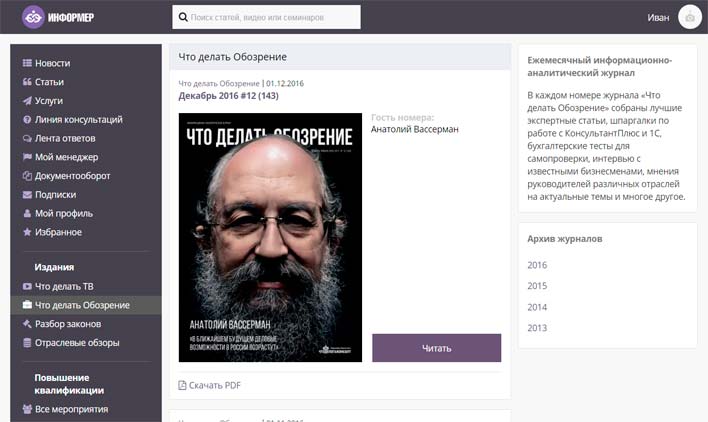Click the Отраслевые обзоры database icon

click(x=27, y=343)
